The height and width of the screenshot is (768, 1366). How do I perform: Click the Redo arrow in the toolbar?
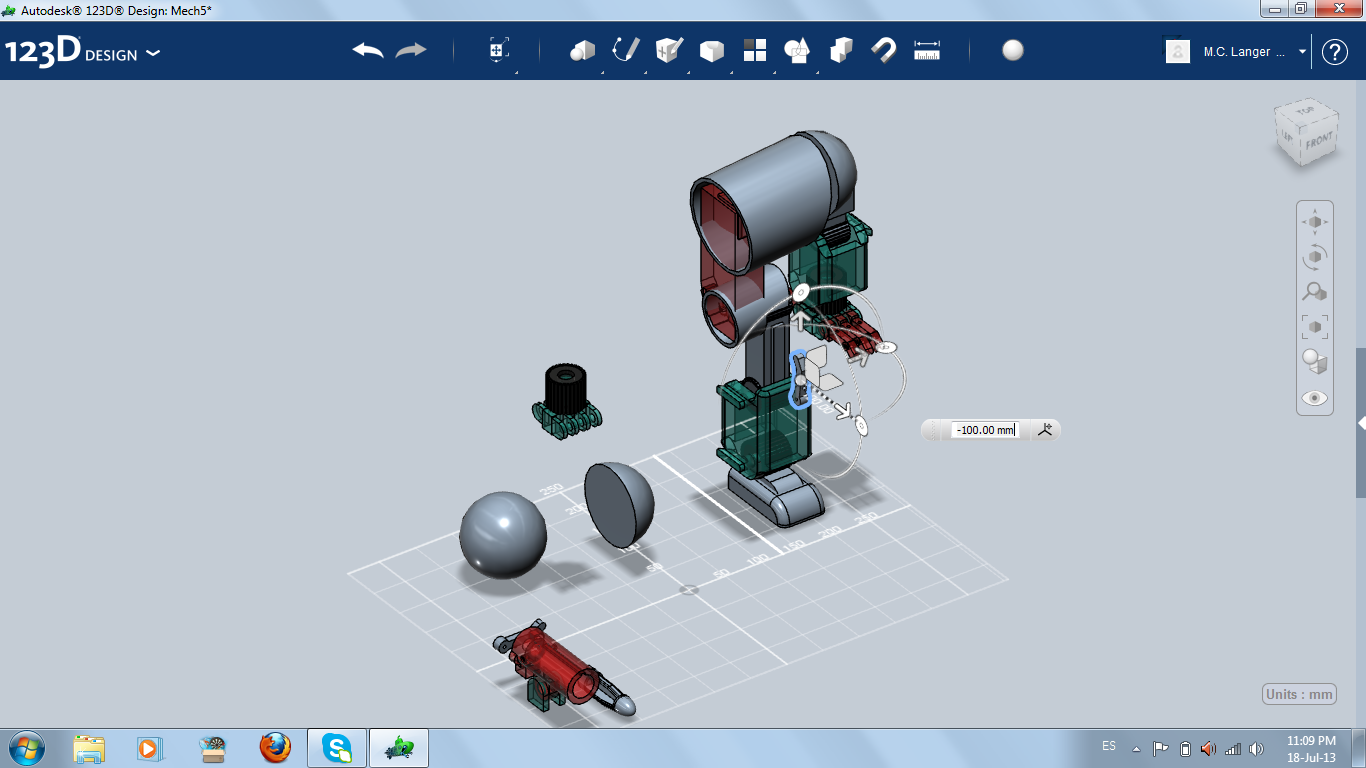coord(411,50)
